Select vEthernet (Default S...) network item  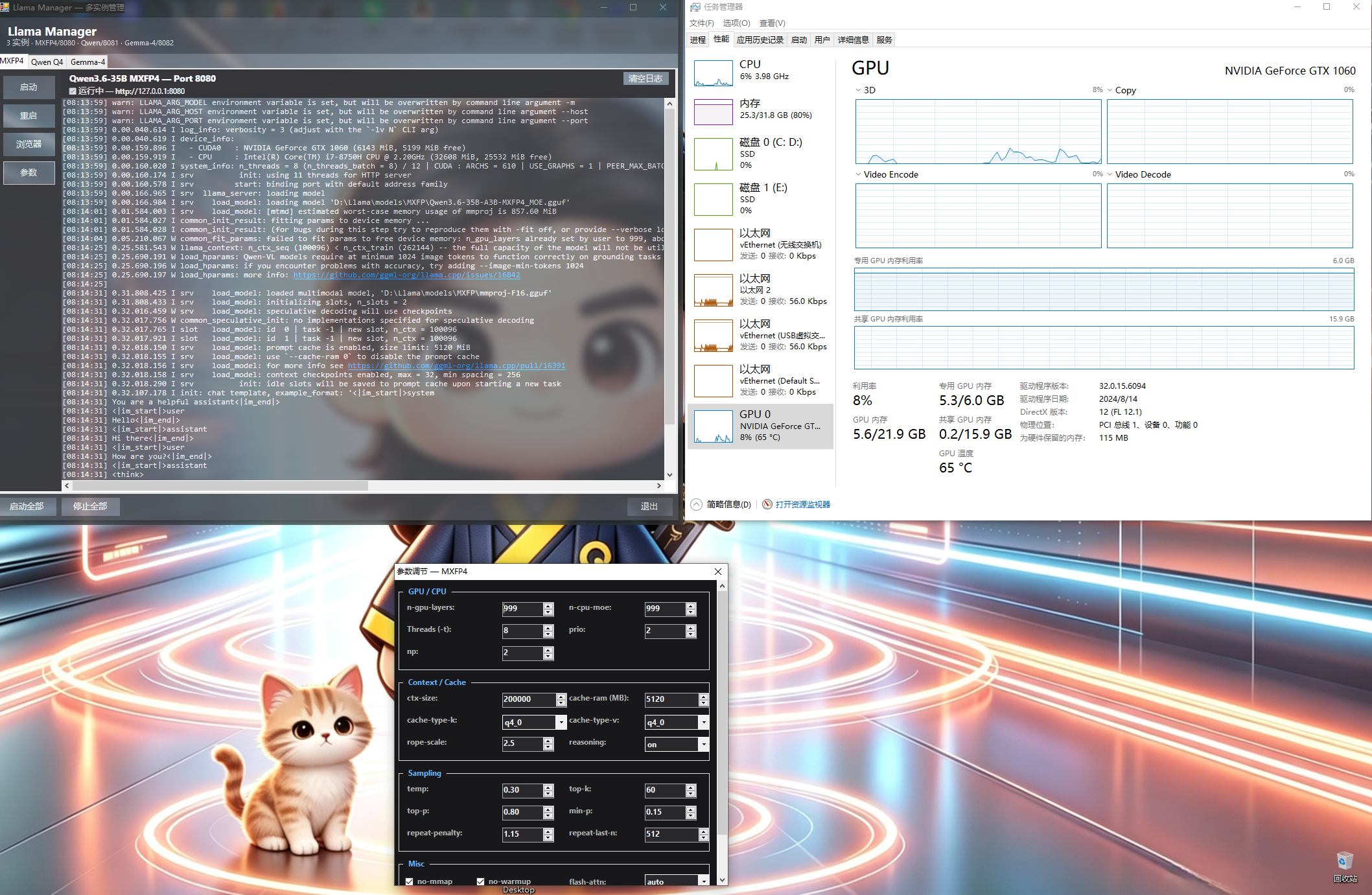(760, 380)
